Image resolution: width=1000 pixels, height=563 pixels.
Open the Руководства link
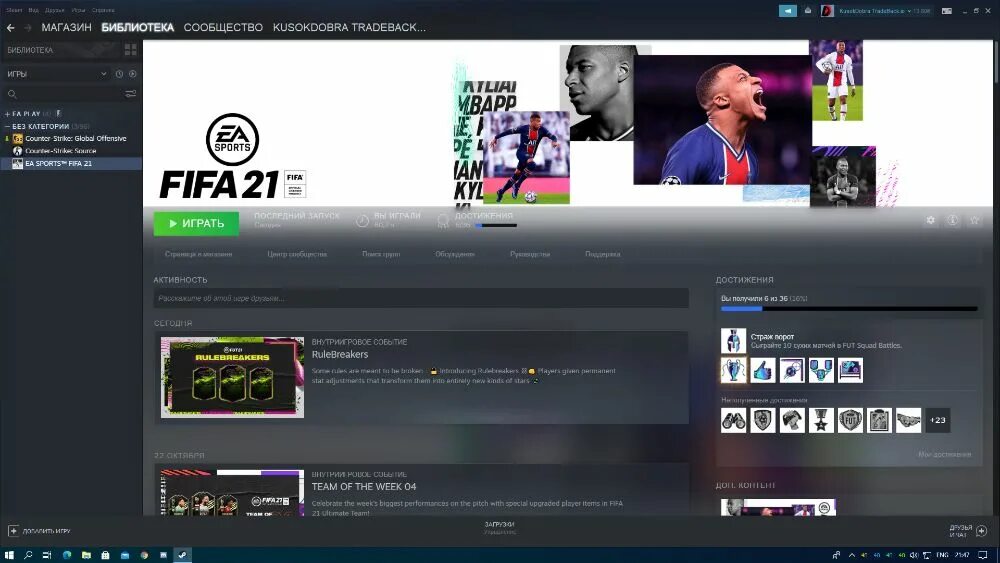(x=530, y=254)
